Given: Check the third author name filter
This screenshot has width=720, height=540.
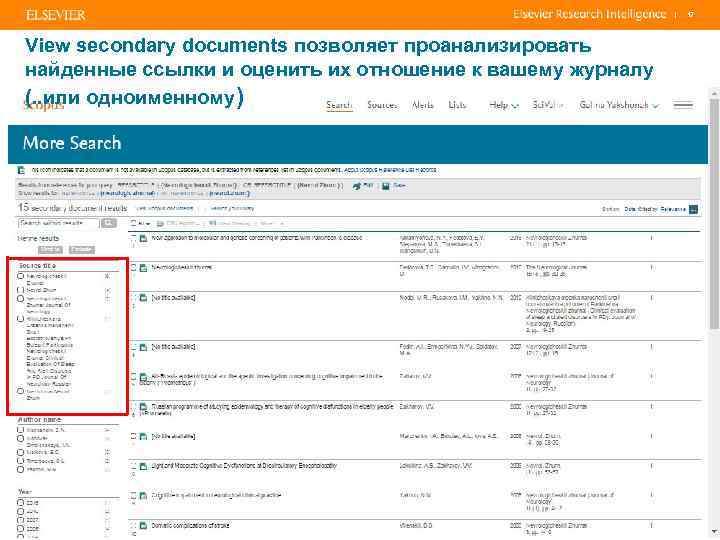Looking at the screenshot, I should (x=21, y=452).
